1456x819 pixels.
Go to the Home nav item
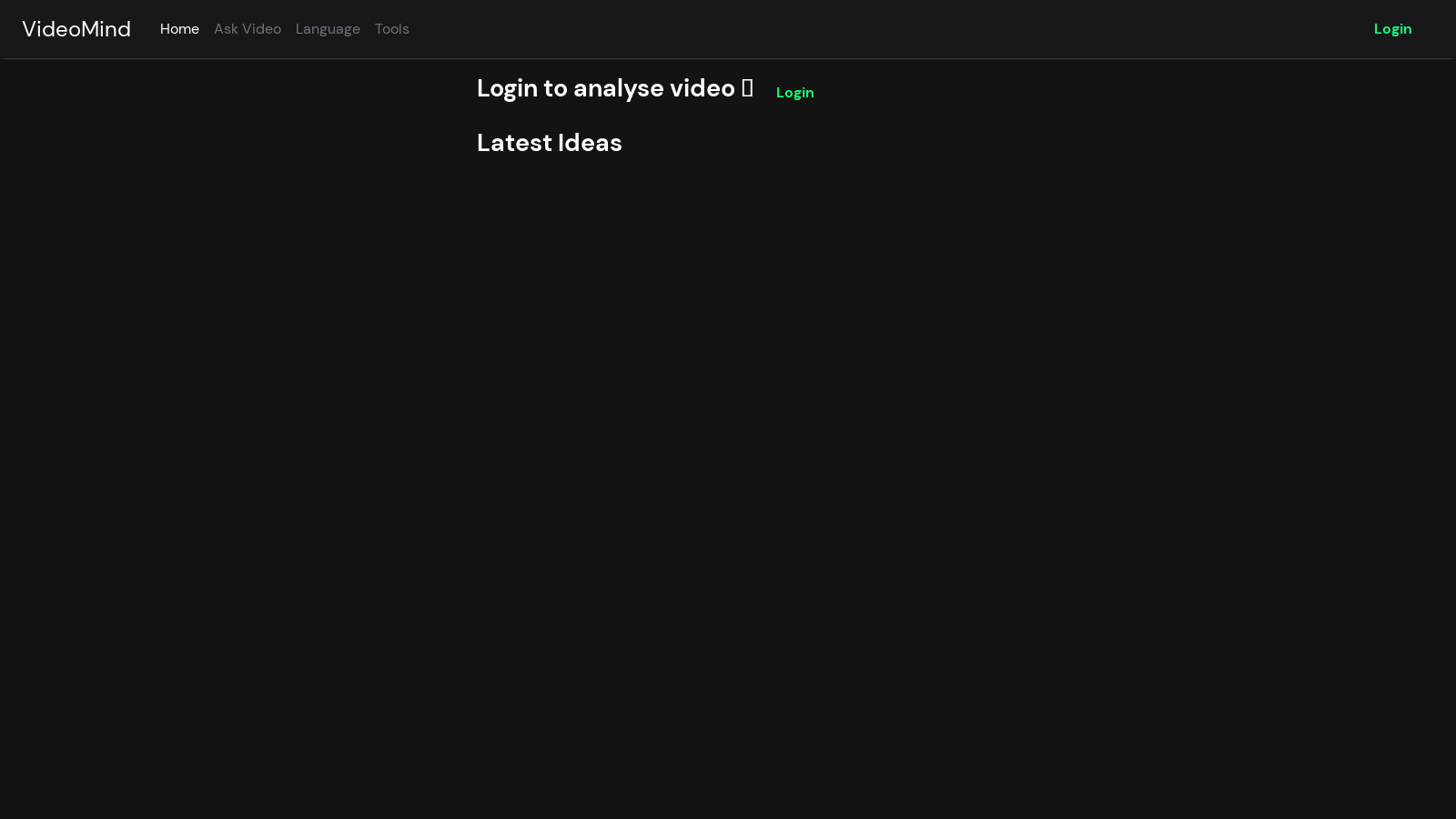click(x=179, y=29)
